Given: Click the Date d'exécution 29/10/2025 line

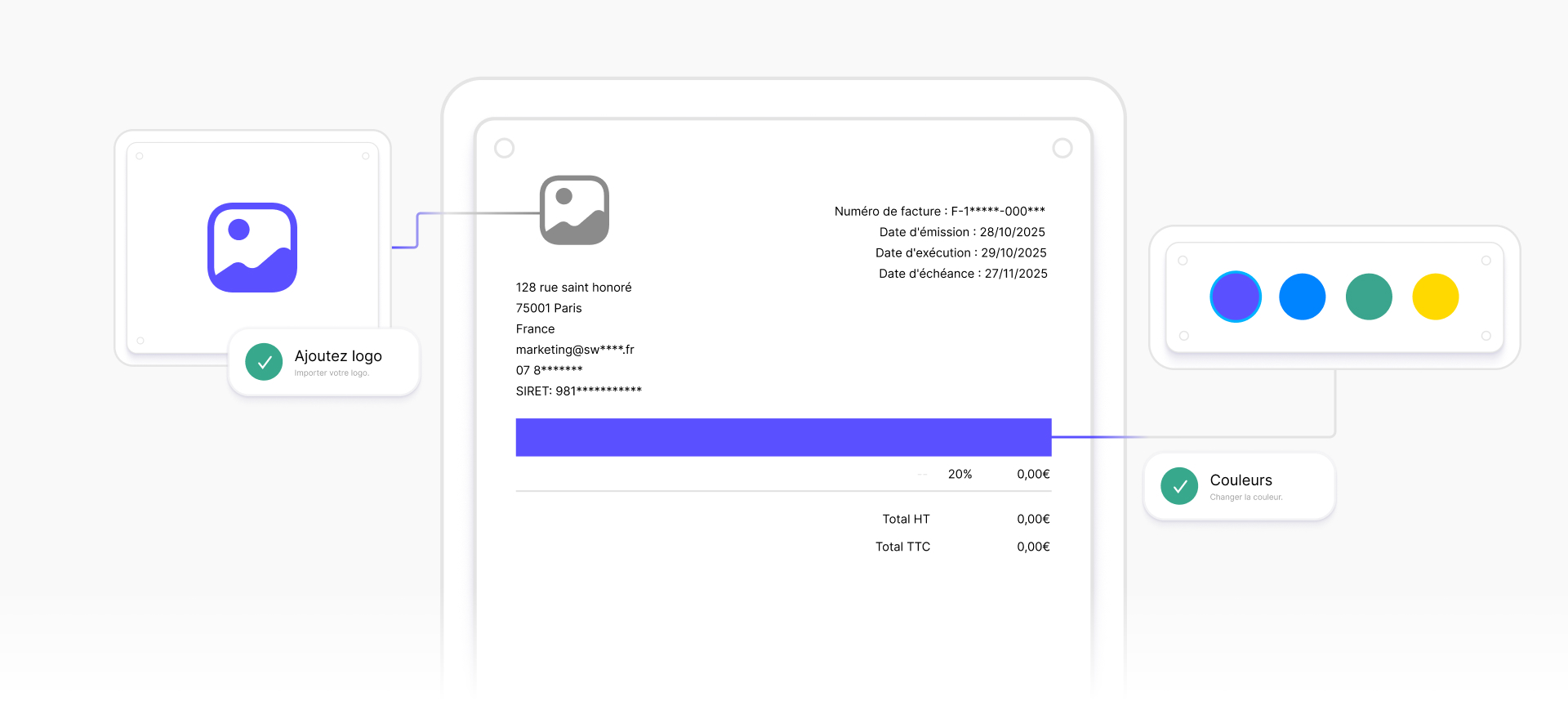Looking at the screenshot, I should click(x=960, y=253).
